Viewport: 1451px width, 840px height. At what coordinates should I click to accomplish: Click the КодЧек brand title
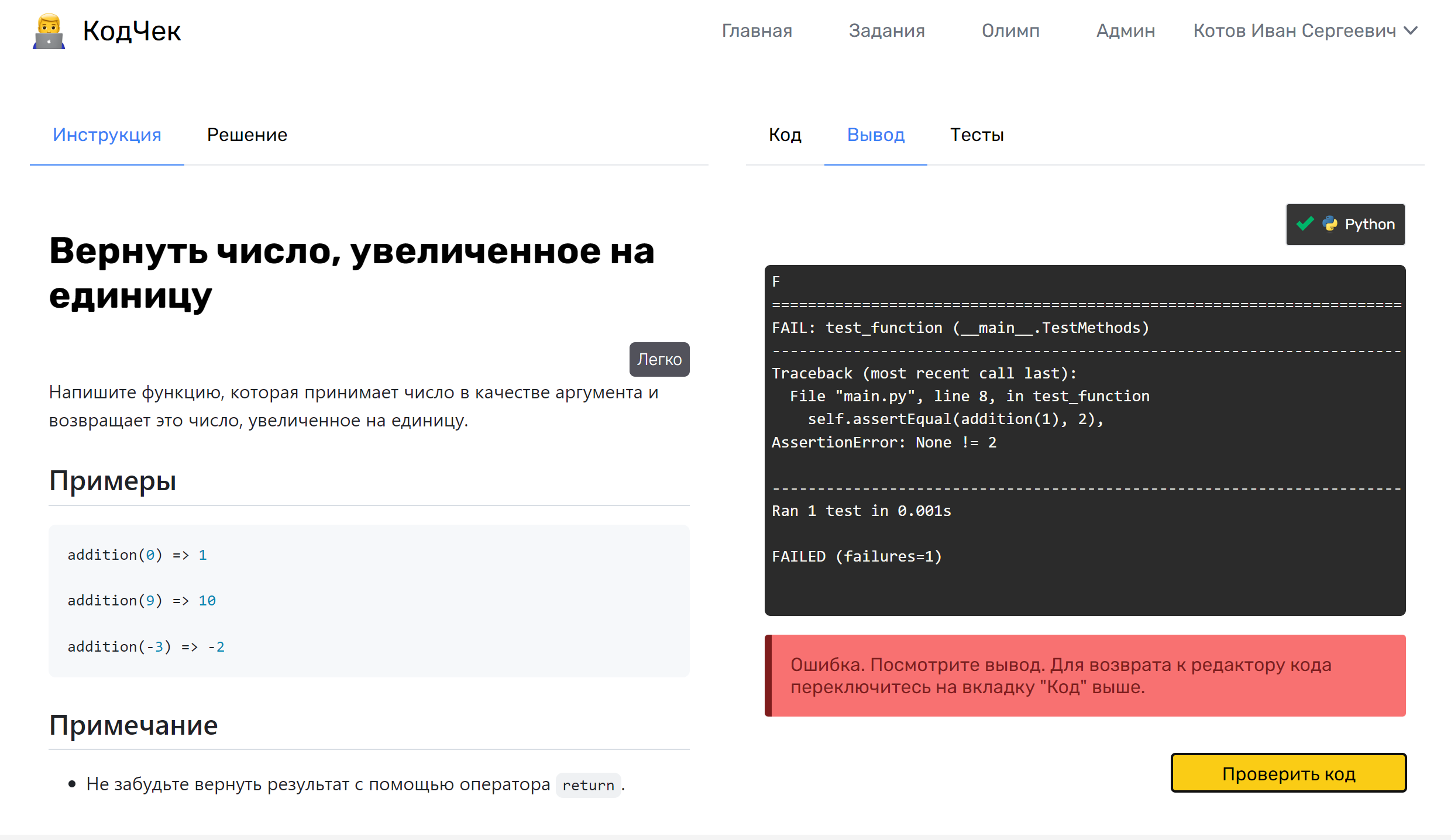pyautogui.click(x=132, y=32)
